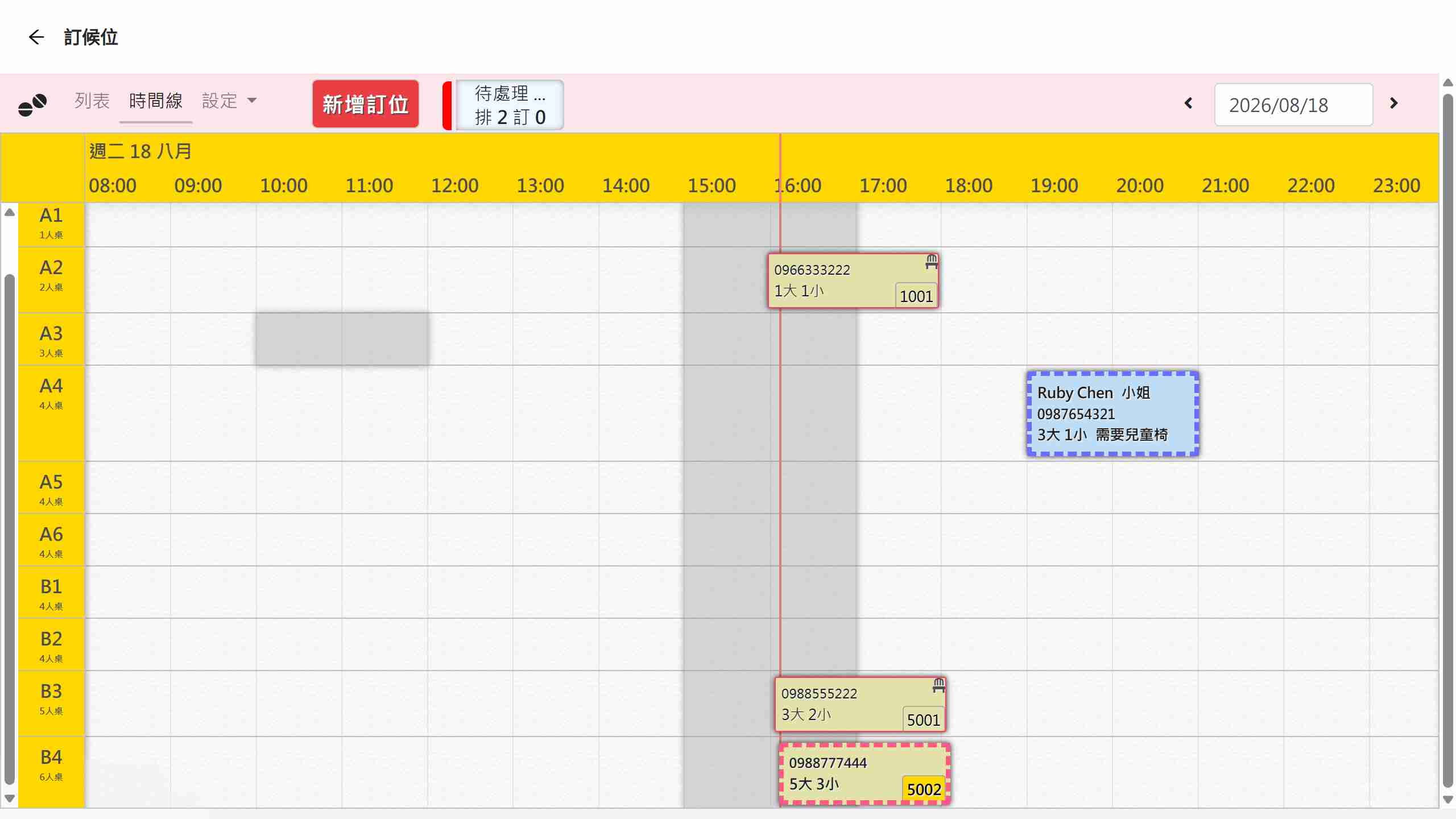The image size is (1456, 819).
Task: Click the table list scroll-down arrow
Action: point(9,799)
